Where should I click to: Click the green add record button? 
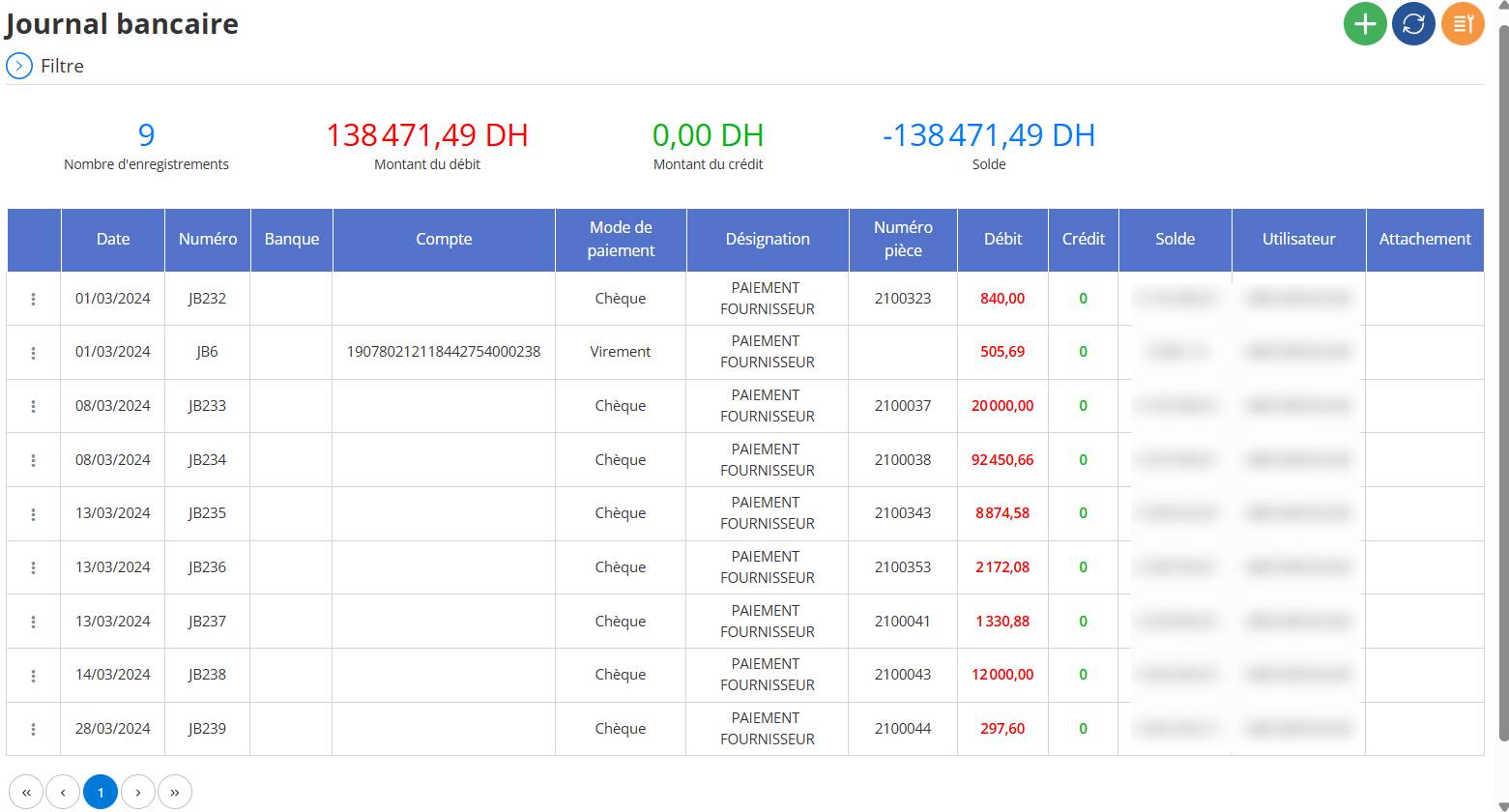click(1365, 23)
